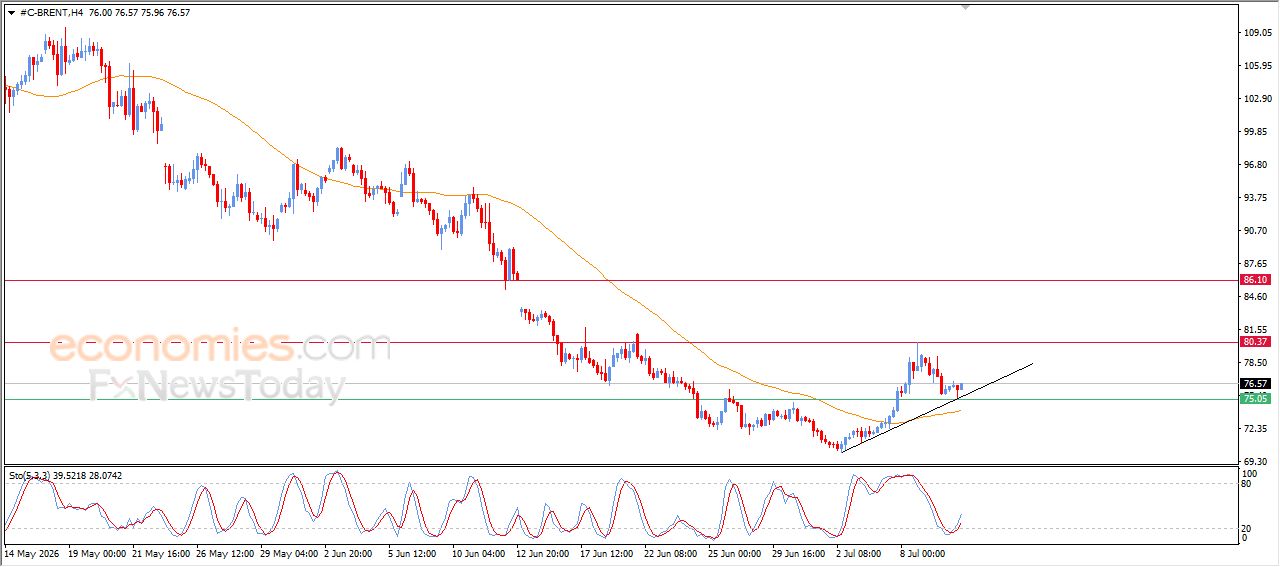The image size is (1280, 567).
Task: Select the 12 Jun 20:00 time label
Action: click(541, 552)
